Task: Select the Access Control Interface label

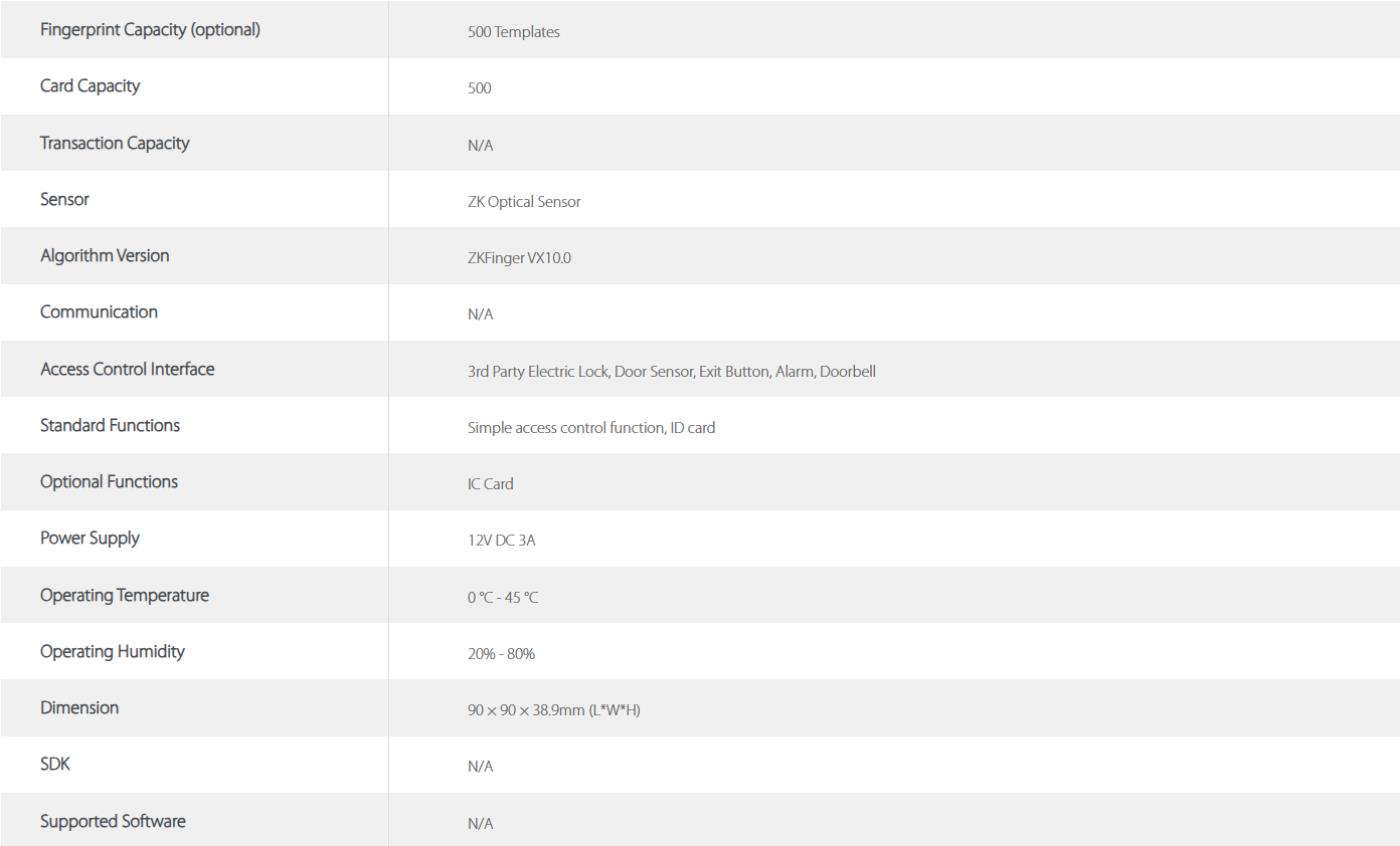Action: [x=127, y=369]
